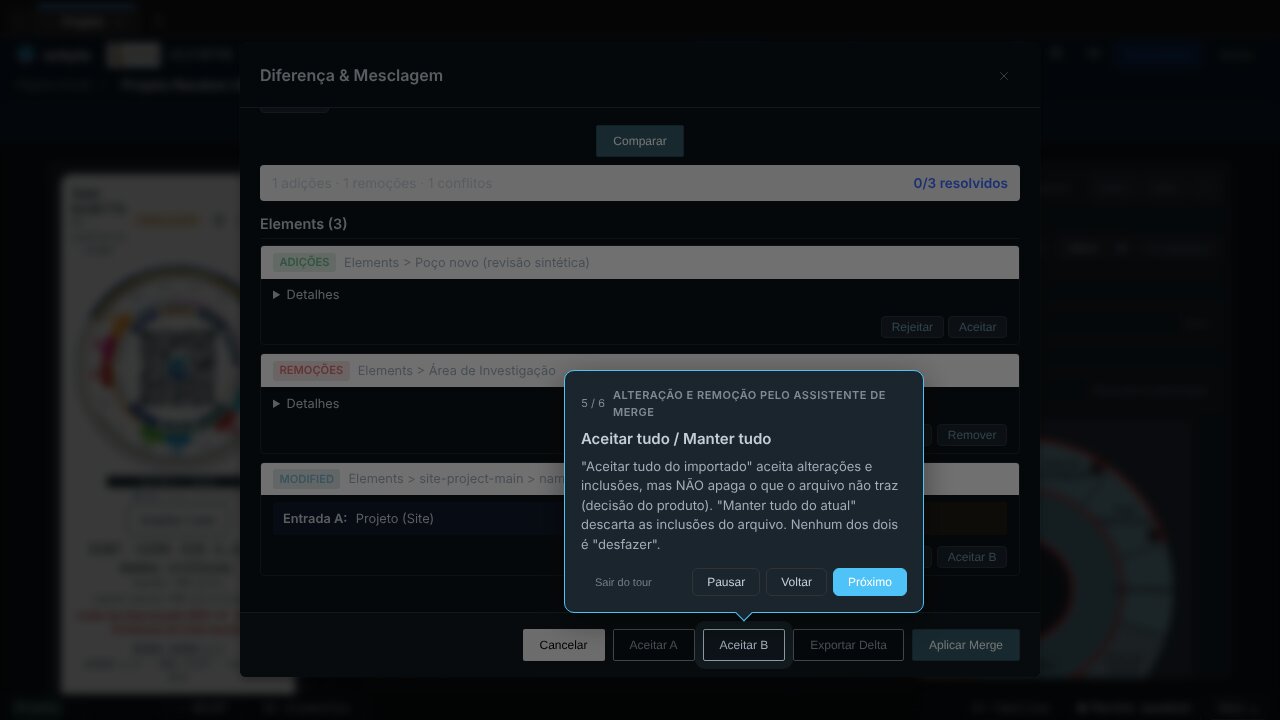The width and height of the screenshot is (1280, 720).
Task: Click the ADIÇÕES badge
Action: point(304,263)
